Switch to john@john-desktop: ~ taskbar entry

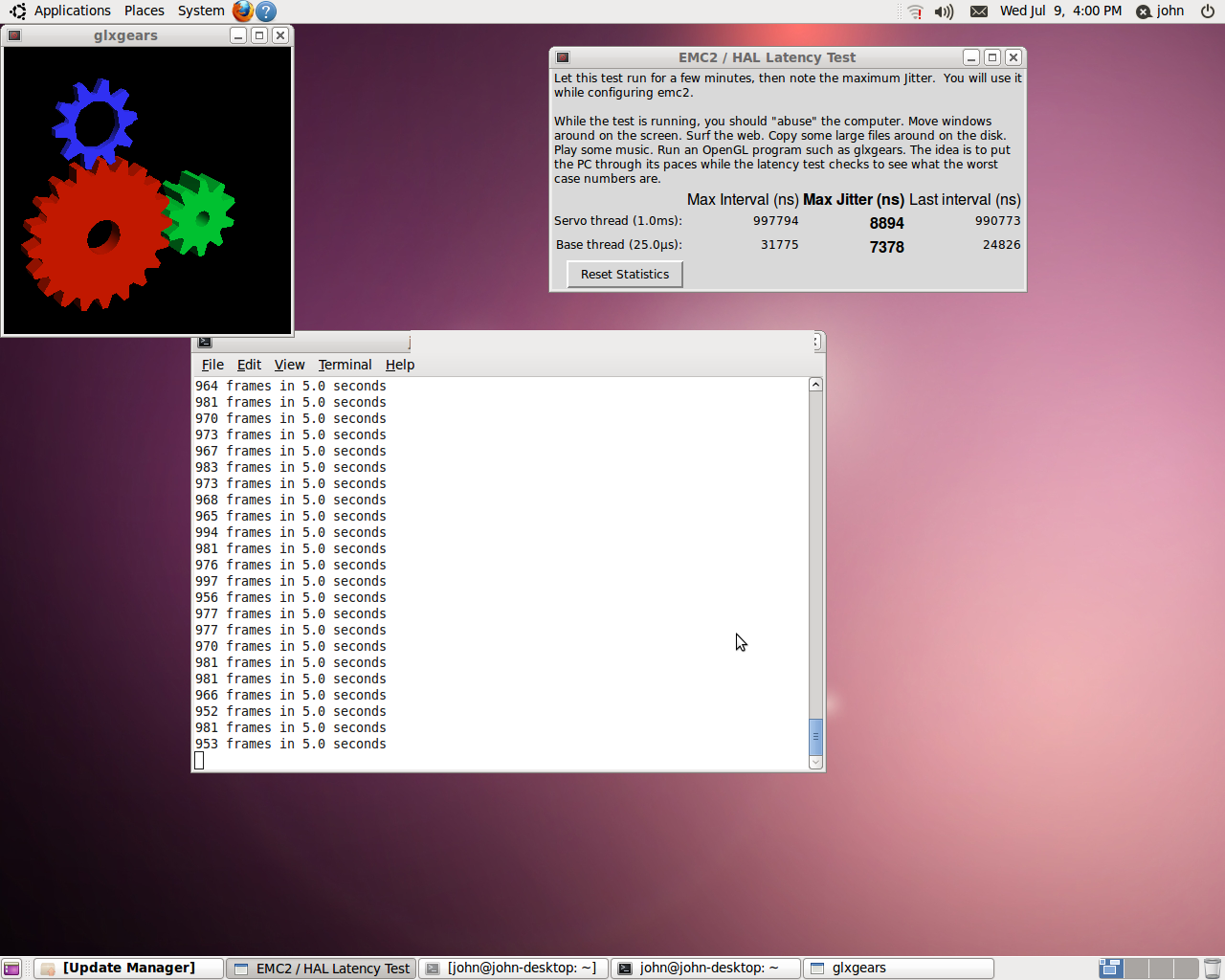coord(705,969)
